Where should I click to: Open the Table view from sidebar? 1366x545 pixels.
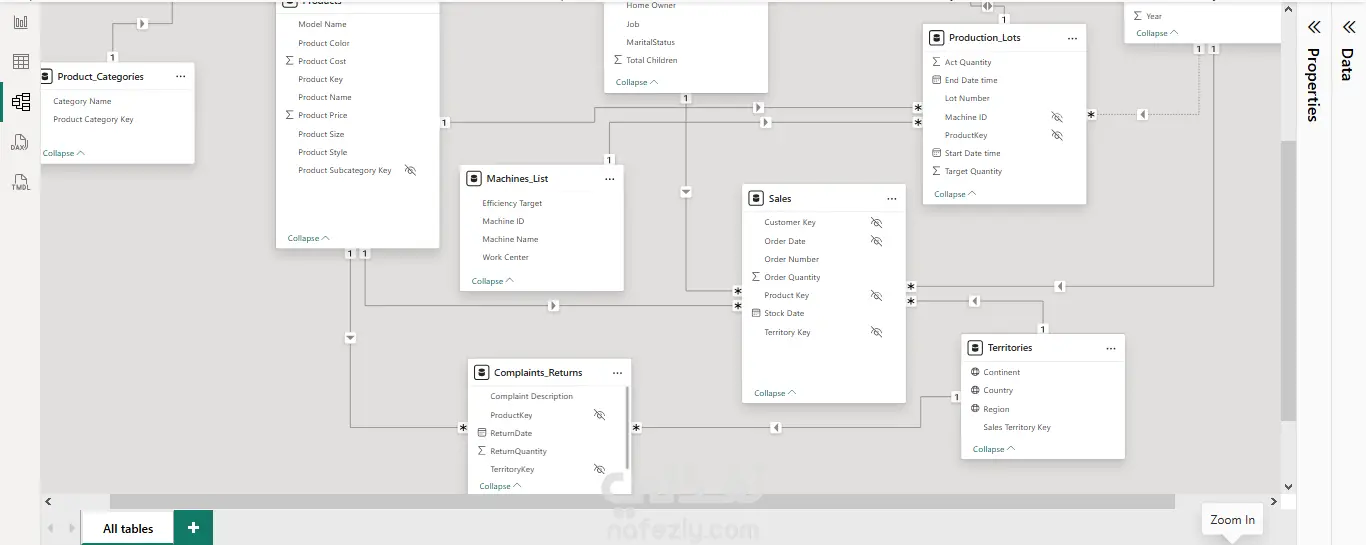point(20,62)
